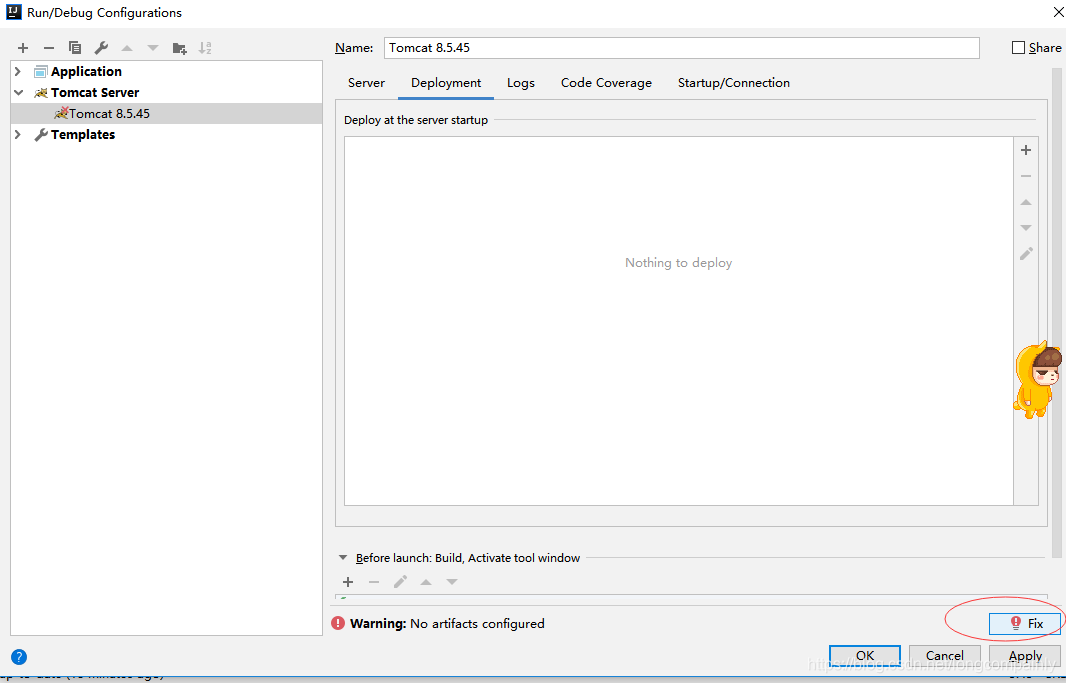This screenshot has height=683, width=1066.
Task: Edit the Before launch task
Action: [400, 582]
